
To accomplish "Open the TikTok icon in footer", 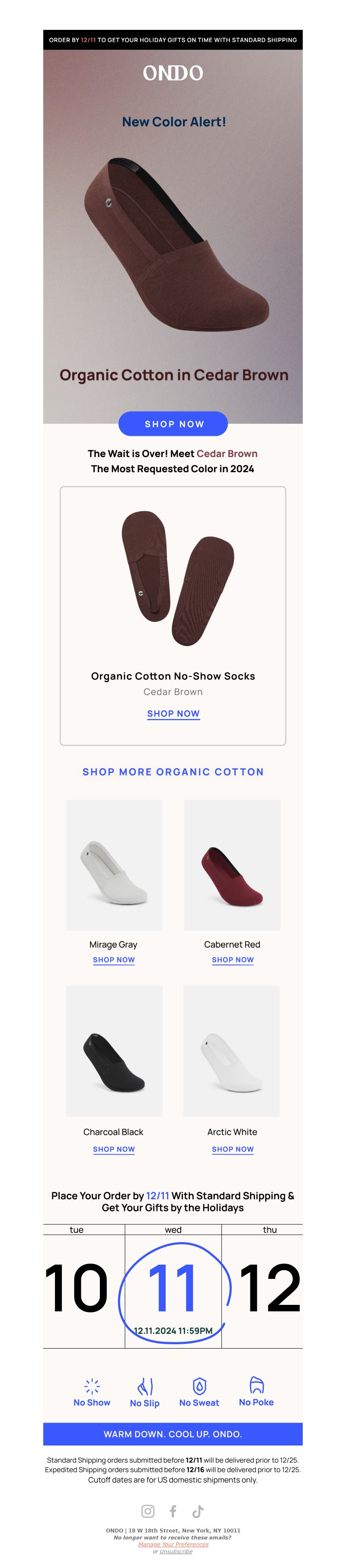I will click(198, 1511).
